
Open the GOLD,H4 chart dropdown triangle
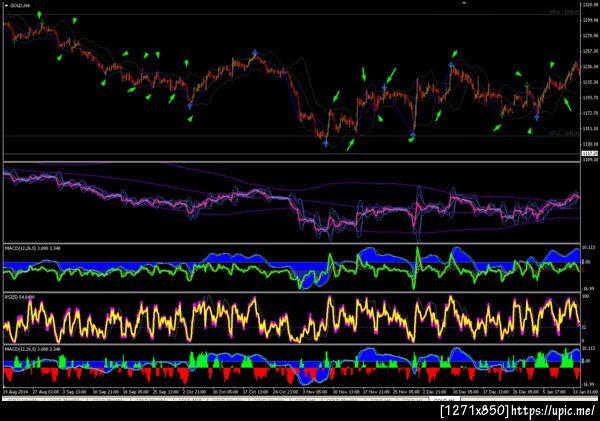6,6
